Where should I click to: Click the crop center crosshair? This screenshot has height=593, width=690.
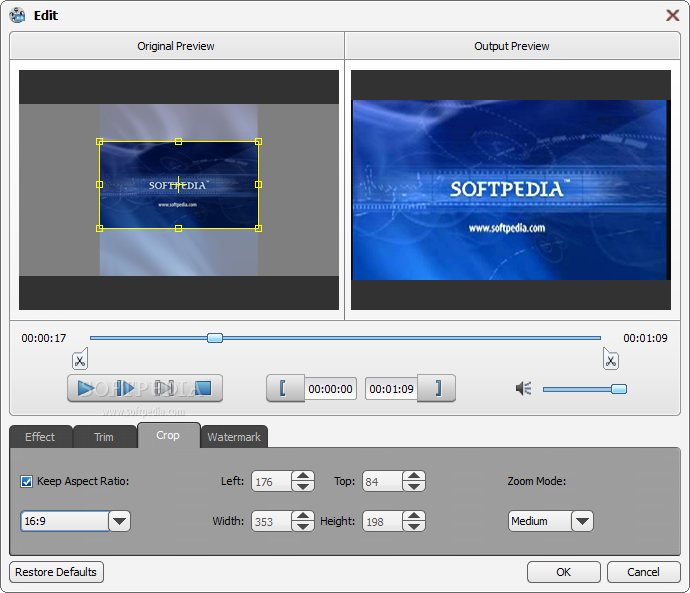[178, 185]
